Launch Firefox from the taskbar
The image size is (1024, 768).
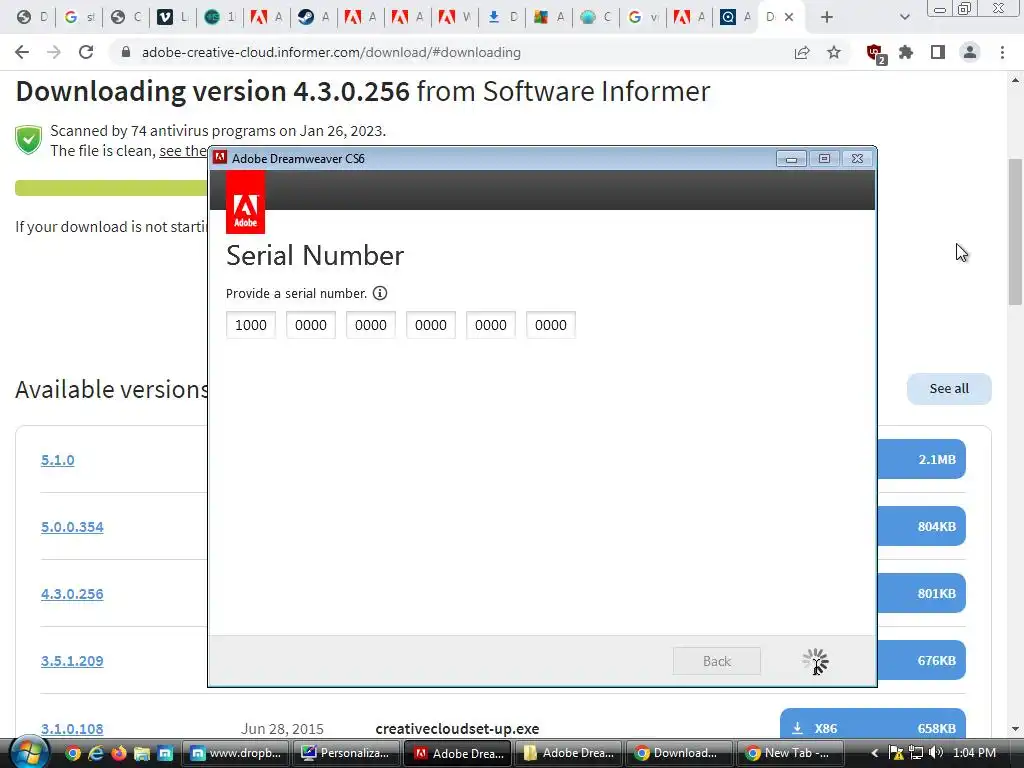[119, 754]
